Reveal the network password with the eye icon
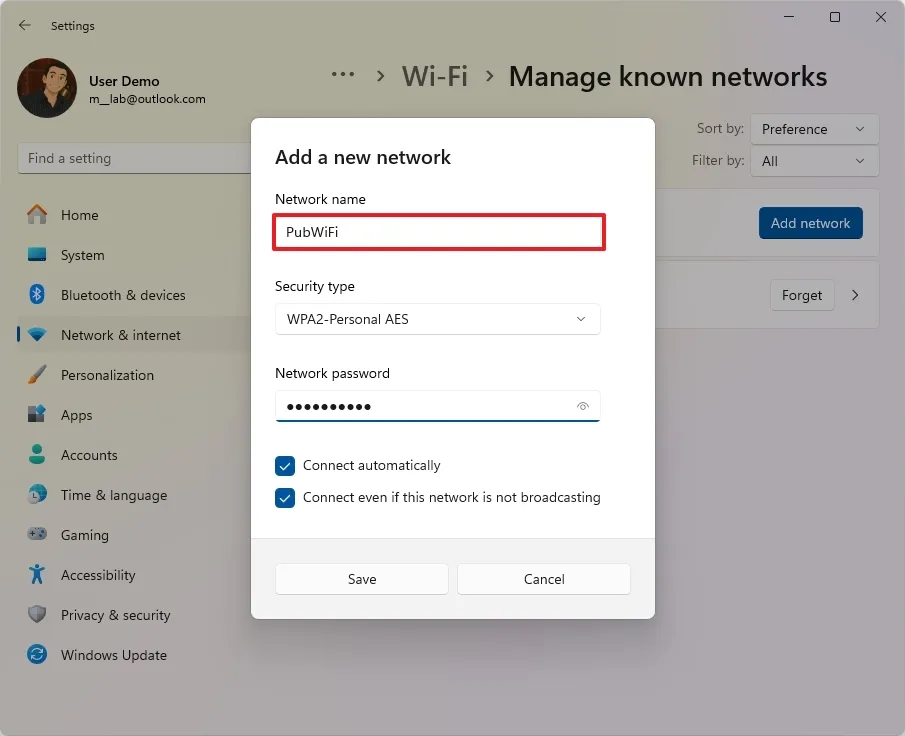The image size is (905, 736). [583, 406]
